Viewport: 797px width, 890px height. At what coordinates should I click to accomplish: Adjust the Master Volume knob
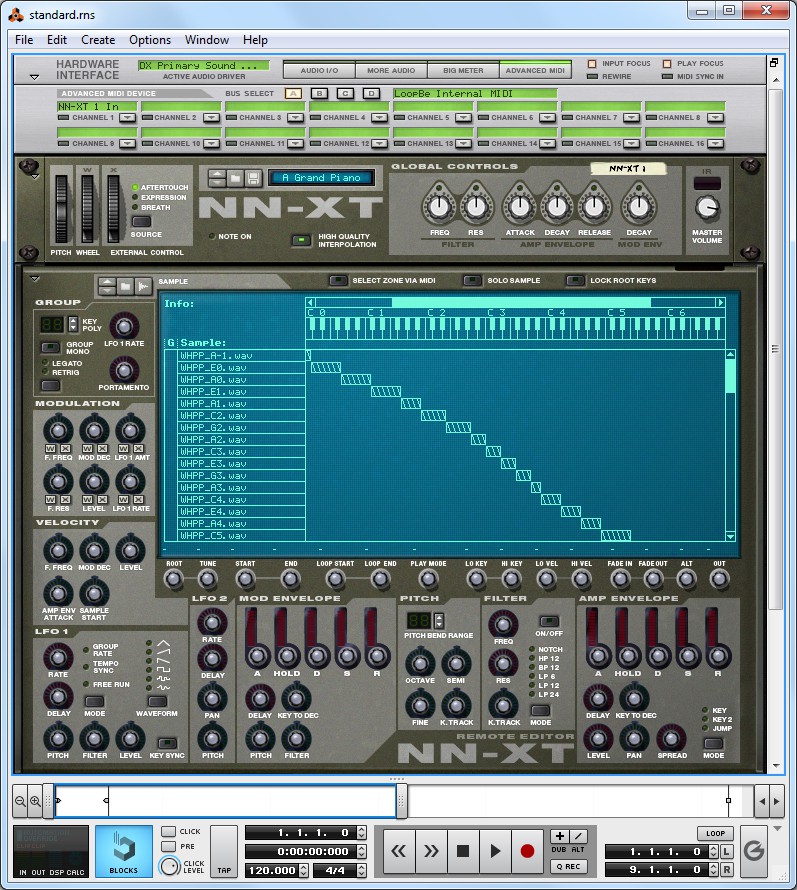pyautogui.click(x=707, y=208)
